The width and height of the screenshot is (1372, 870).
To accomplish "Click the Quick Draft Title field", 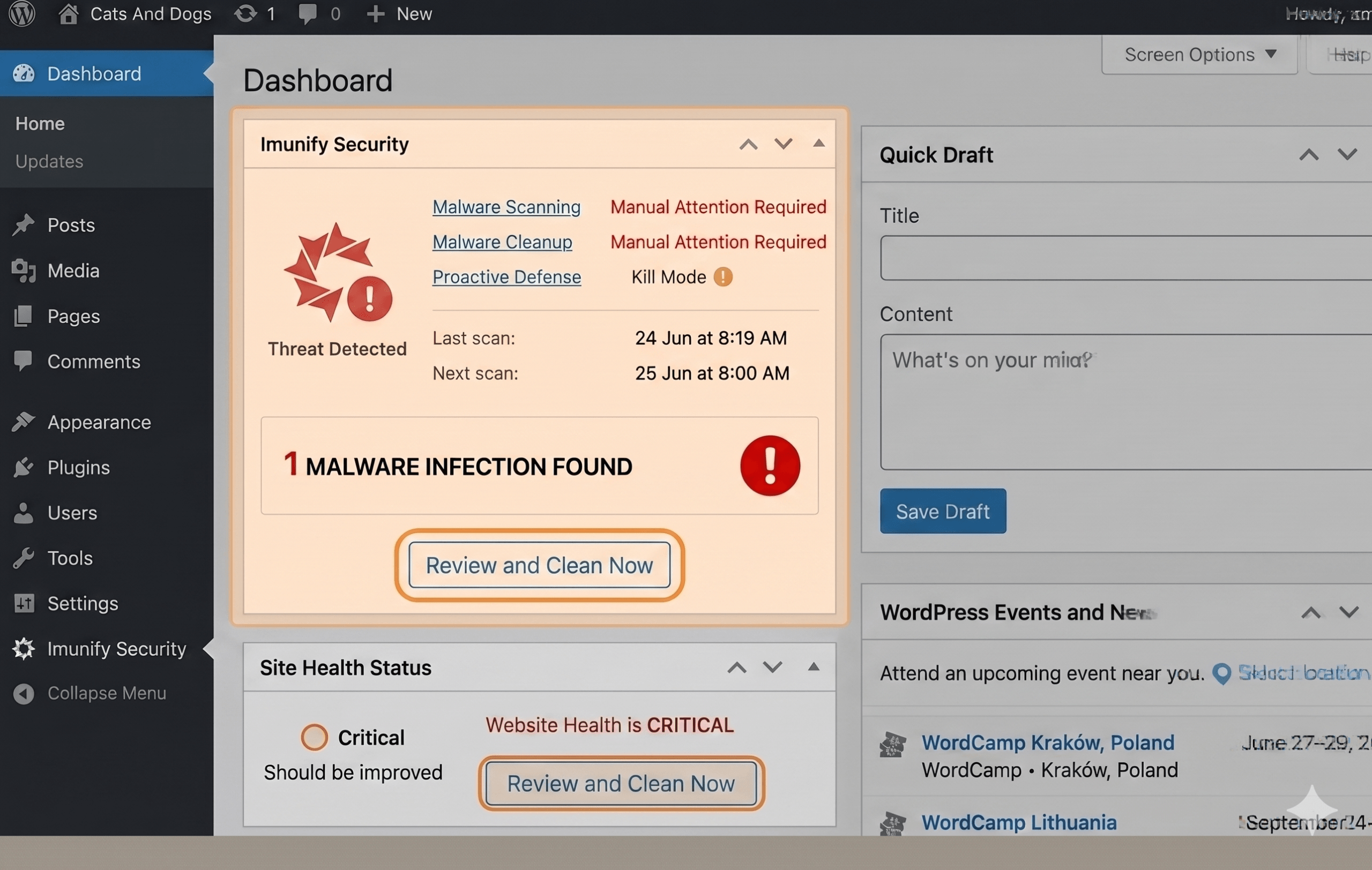I will pos(1126,258).
